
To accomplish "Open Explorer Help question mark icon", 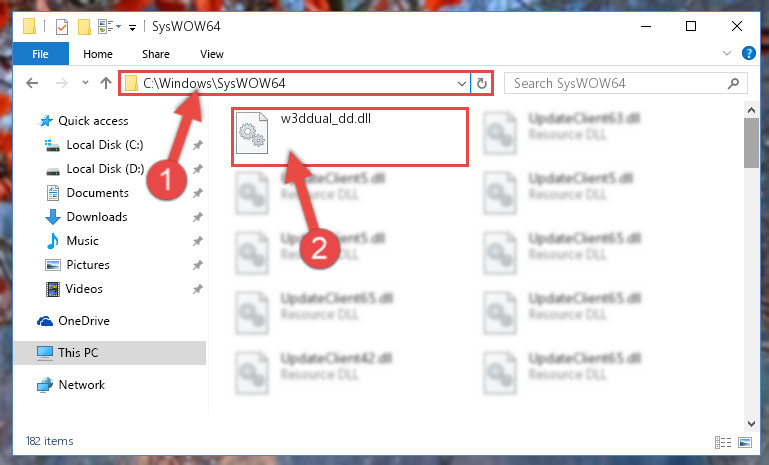I will coord(748,53).
